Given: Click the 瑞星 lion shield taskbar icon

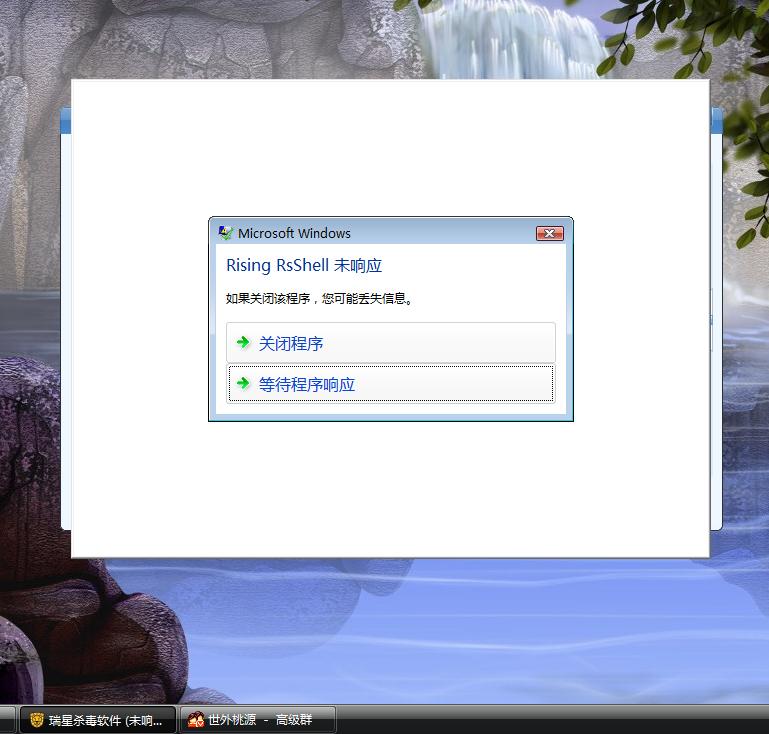Looking at the screenshot, I should coord(37,720).
